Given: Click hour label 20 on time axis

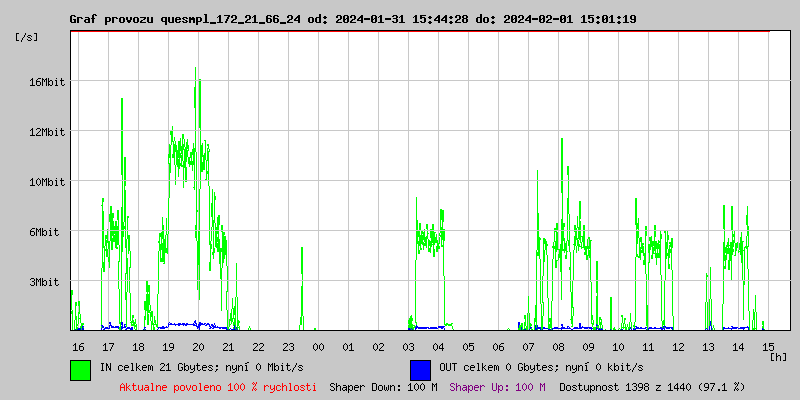Looking at the screenshot, I should click(x=199, y=347).
